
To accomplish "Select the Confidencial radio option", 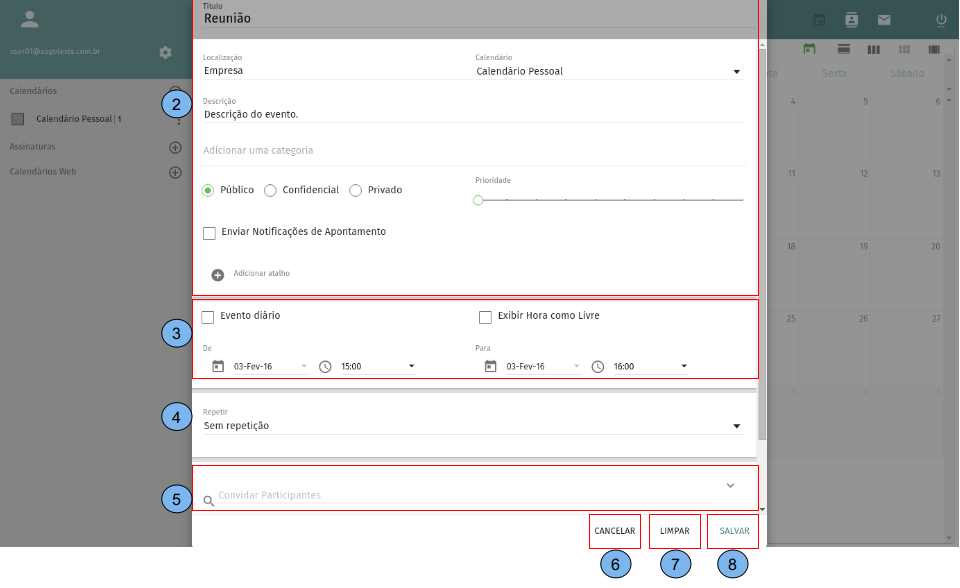I will coord(270,191).
